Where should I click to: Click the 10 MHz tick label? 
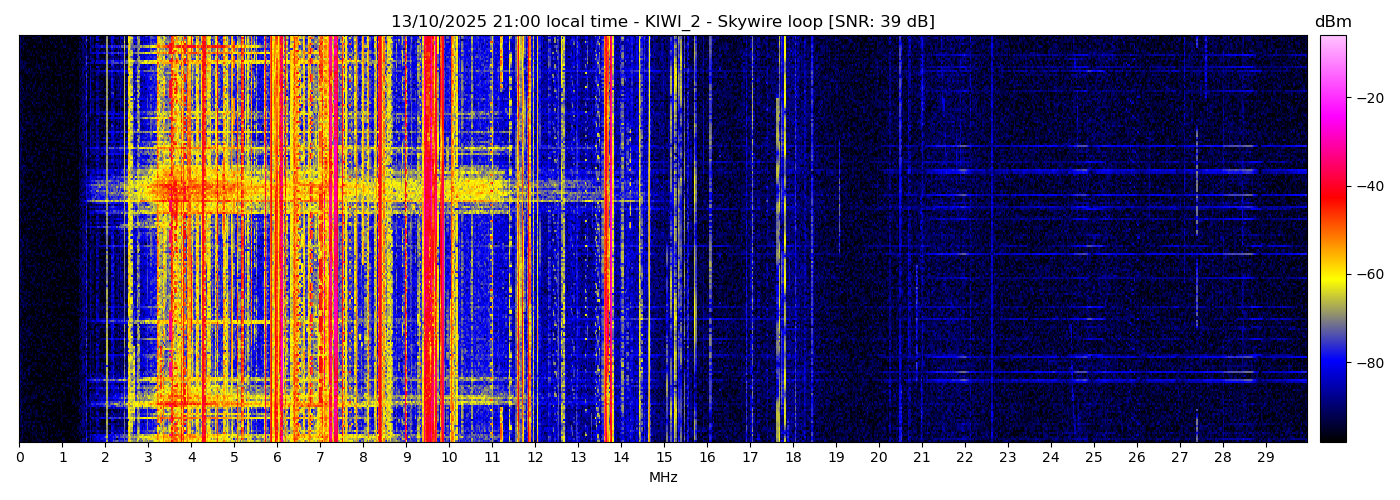click(x=449, y=458)
